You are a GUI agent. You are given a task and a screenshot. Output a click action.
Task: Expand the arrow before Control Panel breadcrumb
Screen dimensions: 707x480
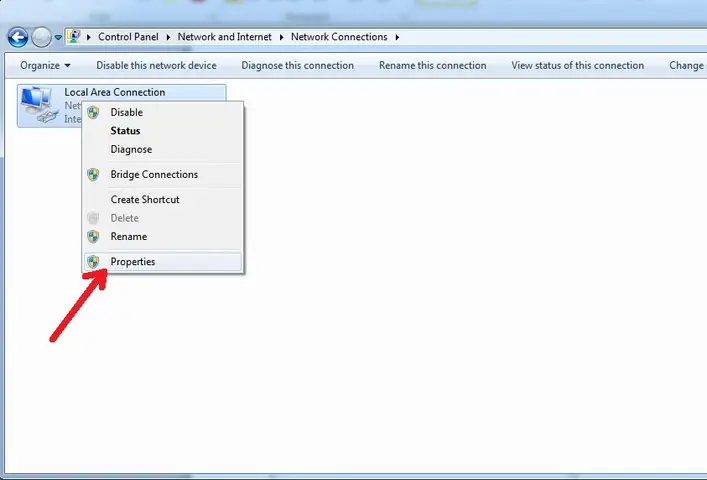(x=89, y=37)
